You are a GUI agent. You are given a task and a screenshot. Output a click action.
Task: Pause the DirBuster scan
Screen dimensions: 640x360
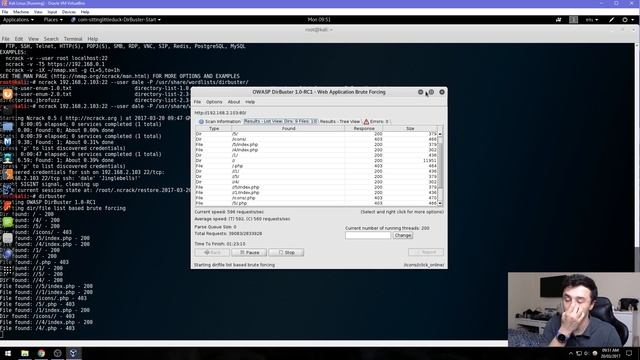coord(249,253)
